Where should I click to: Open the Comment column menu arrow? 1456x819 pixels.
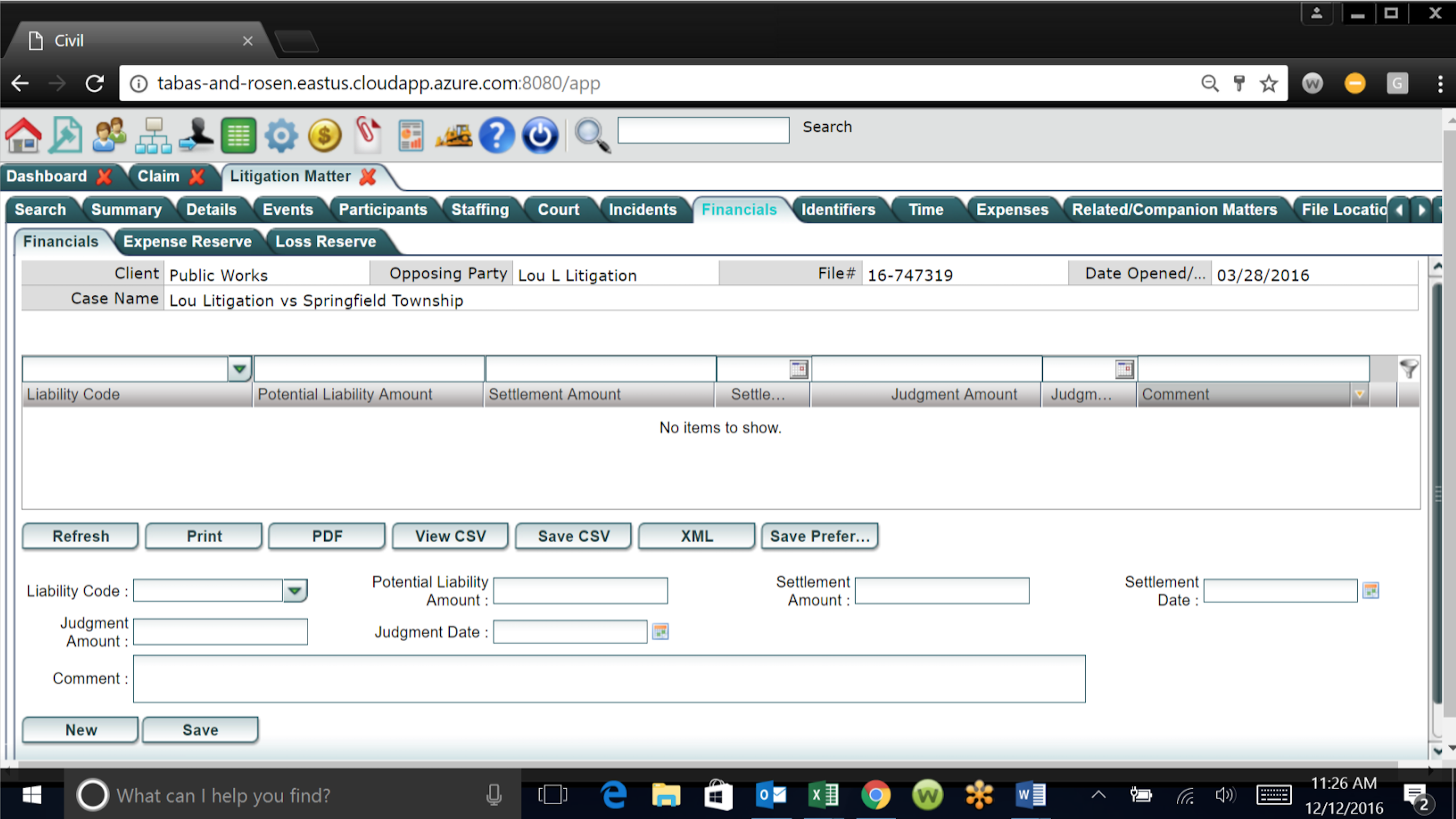(1359, 394)
